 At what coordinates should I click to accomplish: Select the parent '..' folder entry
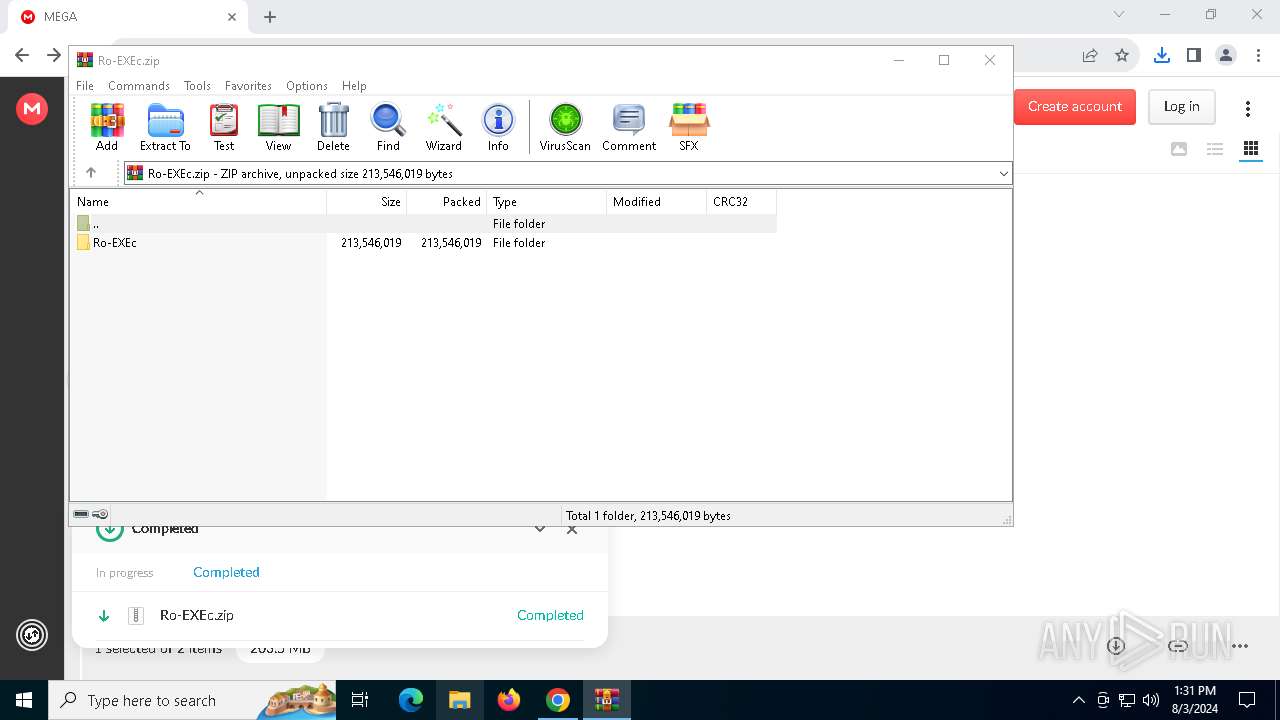click(x=423, y=224)
